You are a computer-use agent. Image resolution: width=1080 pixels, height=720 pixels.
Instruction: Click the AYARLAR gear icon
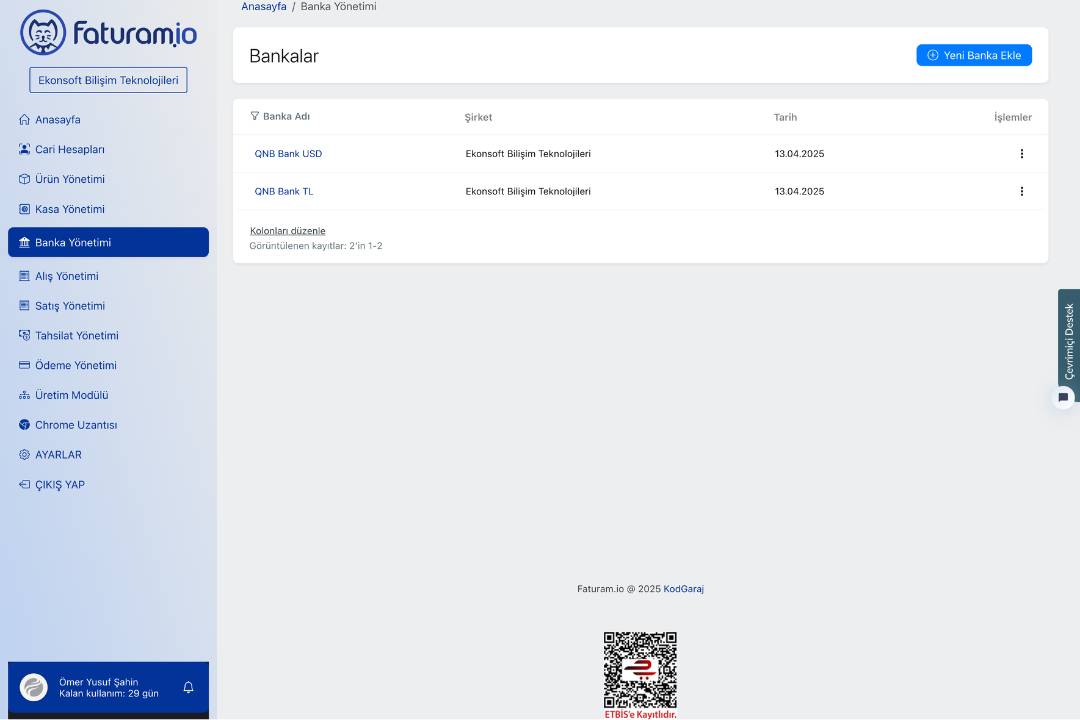click(24, 455)
